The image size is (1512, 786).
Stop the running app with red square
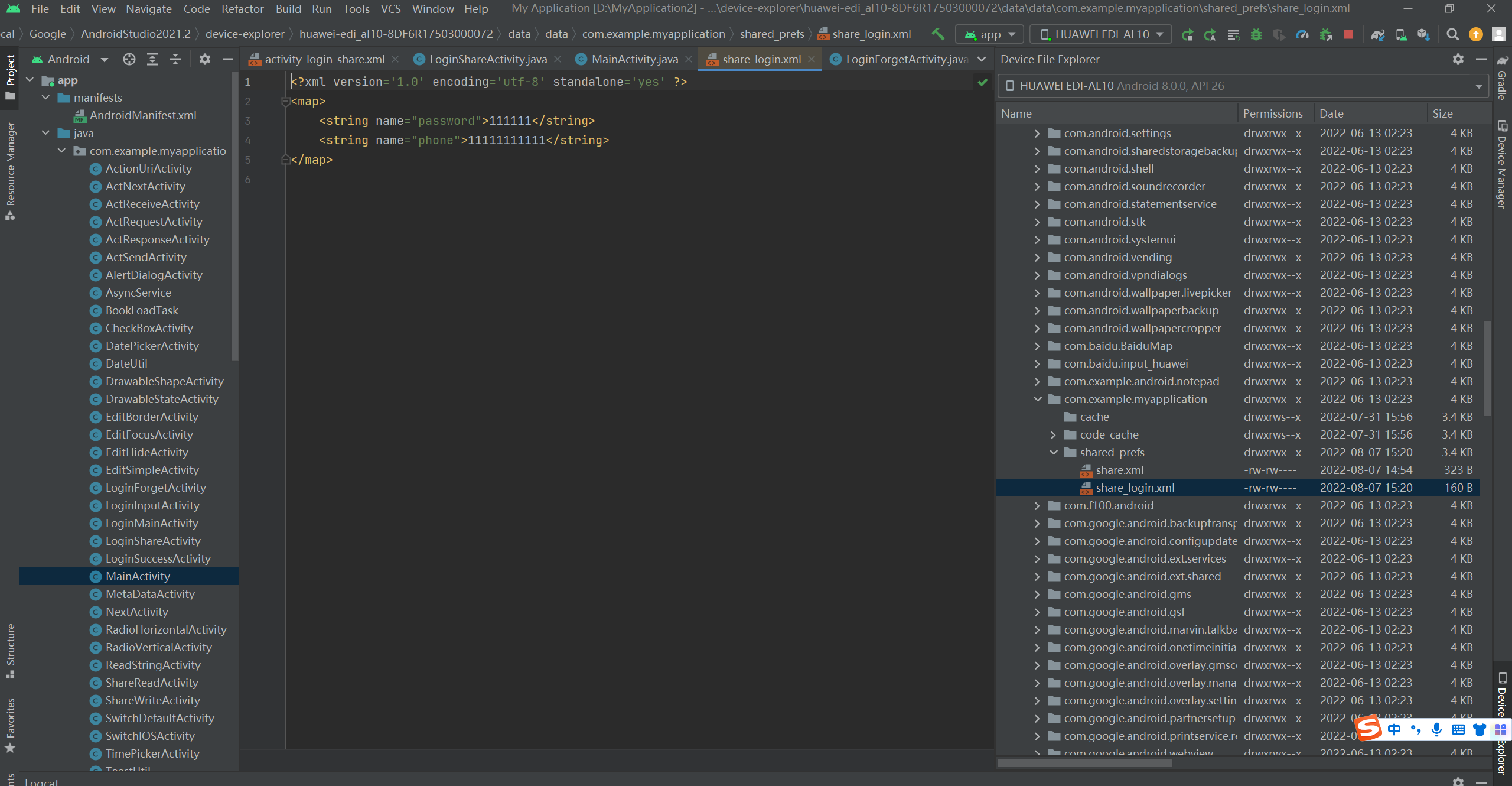point(1348,34)
